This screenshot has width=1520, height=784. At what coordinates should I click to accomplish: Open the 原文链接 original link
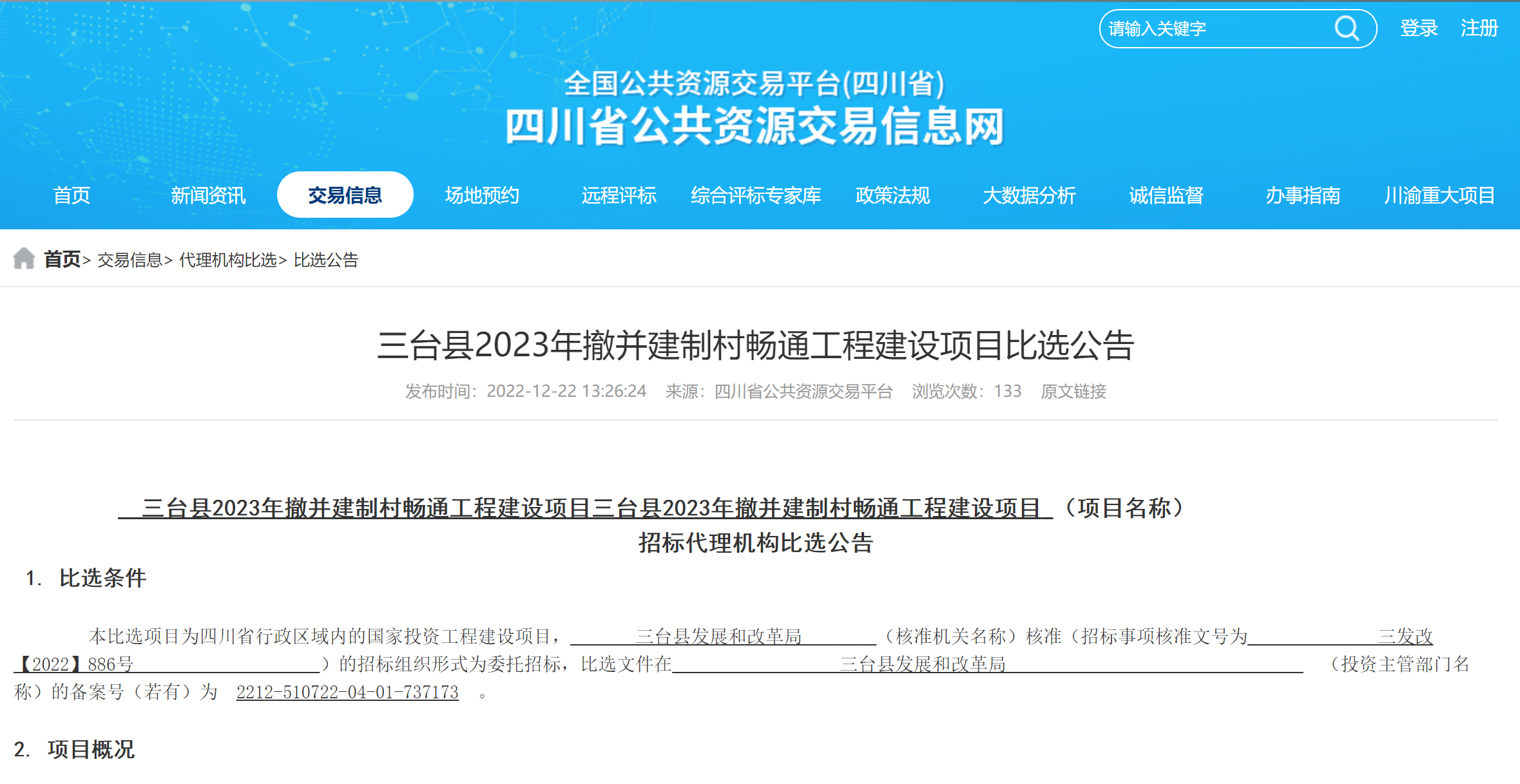[x=1073, y=391]
